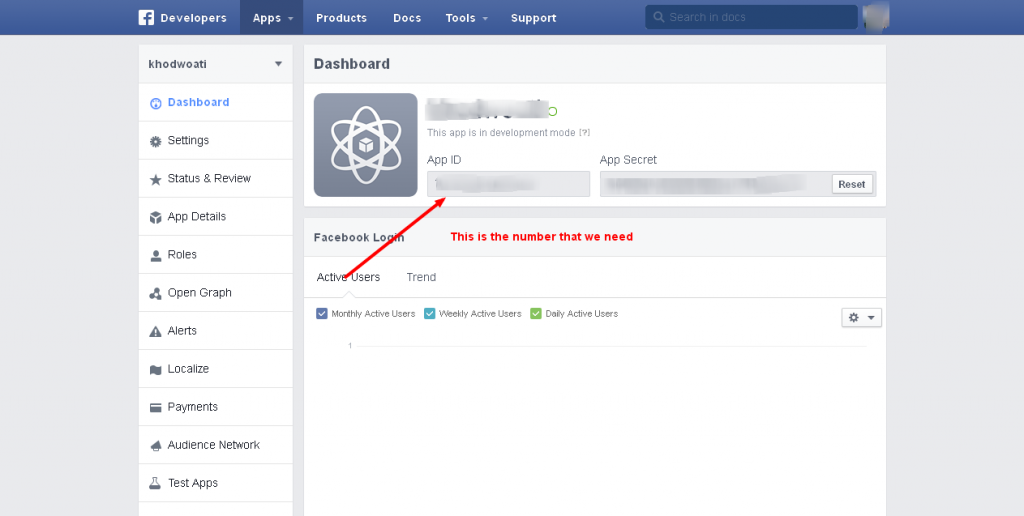
Task: Click the Localize flag icon
Action: click(155, 370)
